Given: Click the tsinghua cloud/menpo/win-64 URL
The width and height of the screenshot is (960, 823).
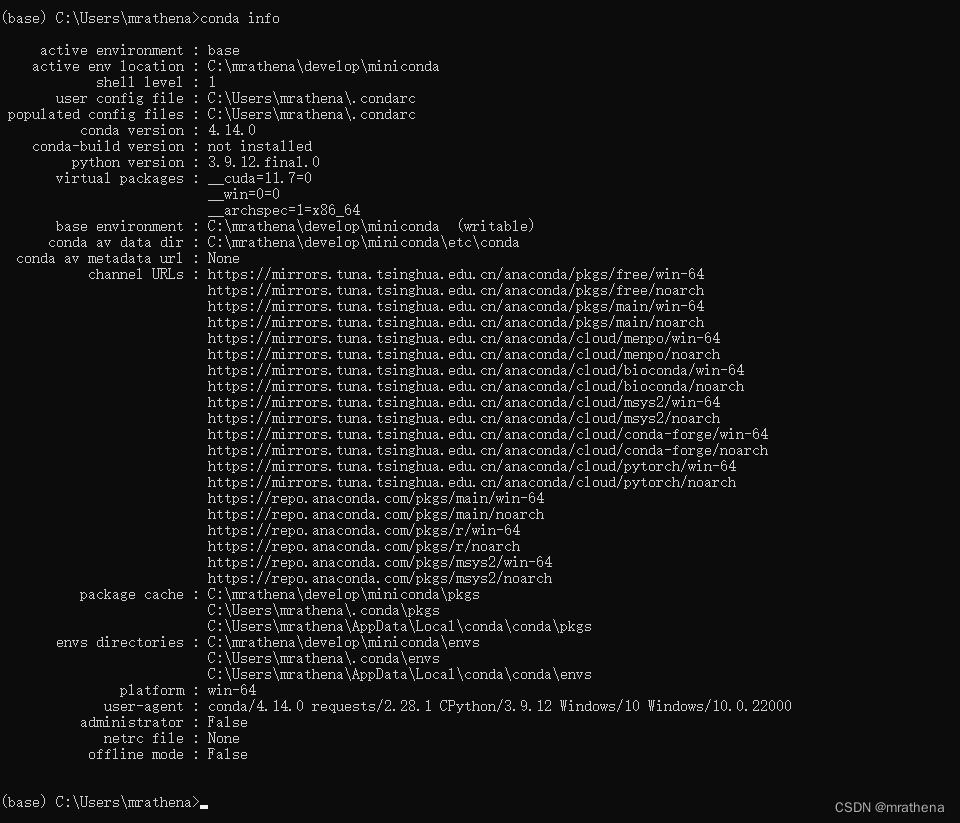Looking at the screenshot, I should pyautogui.click(x=463, y=338).
